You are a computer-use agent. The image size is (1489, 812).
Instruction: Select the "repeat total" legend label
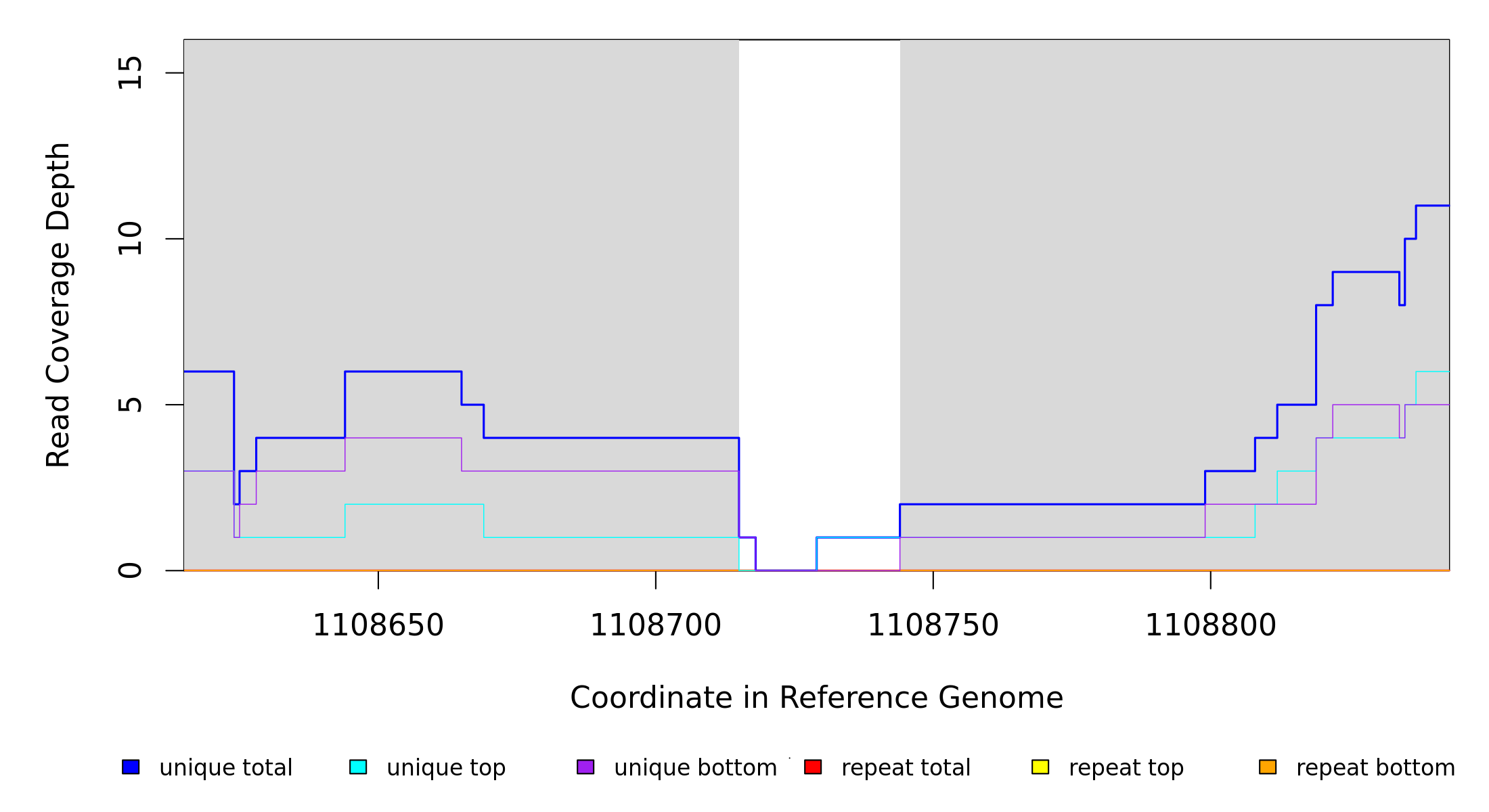pos(906,768)
